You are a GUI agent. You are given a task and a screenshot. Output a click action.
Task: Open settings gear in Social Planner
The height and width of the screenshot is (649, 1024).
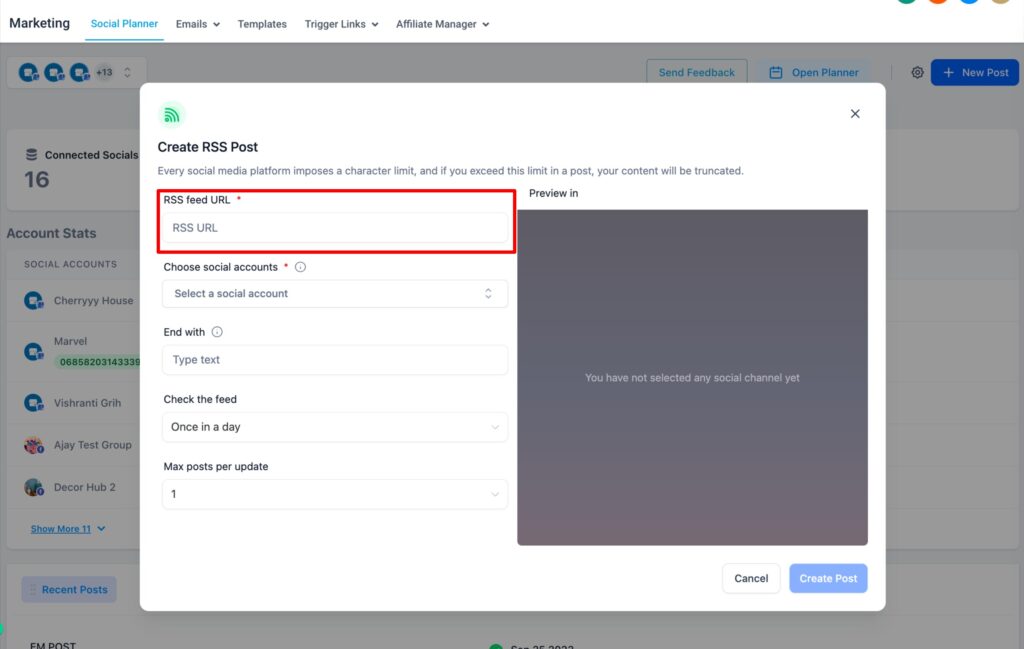(917, 72)
